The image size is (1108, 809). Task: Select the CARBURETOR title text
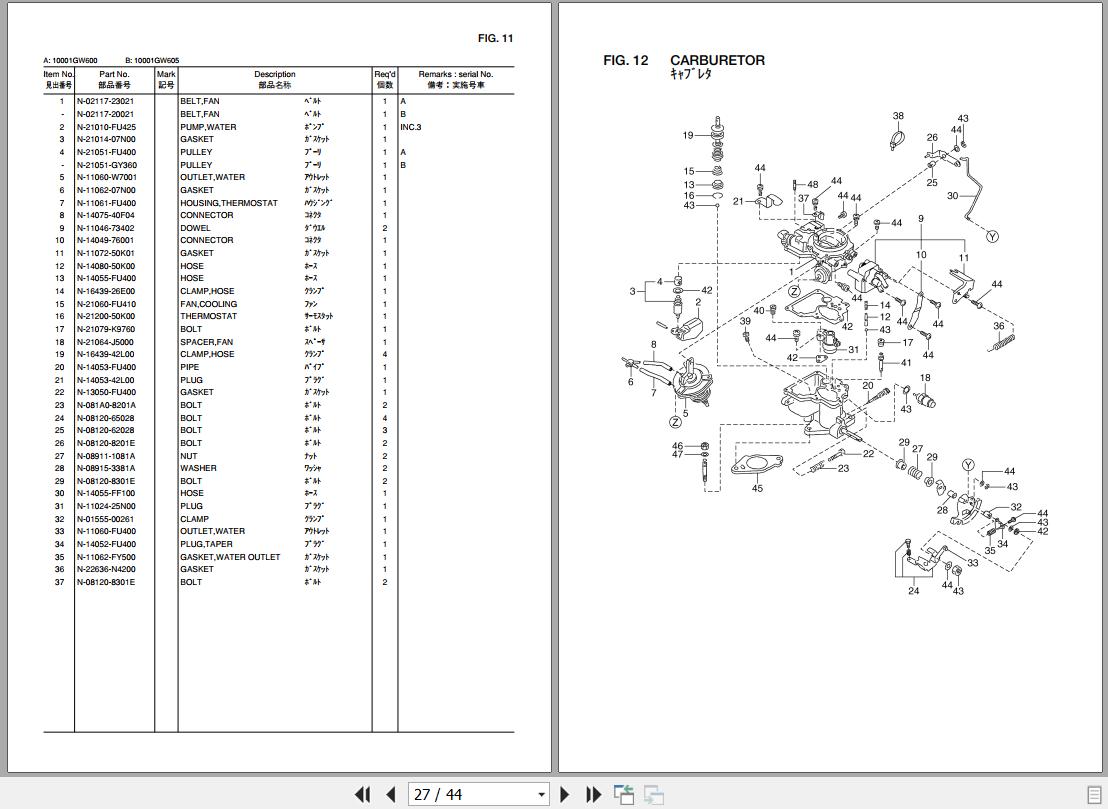tap(717, 61)
